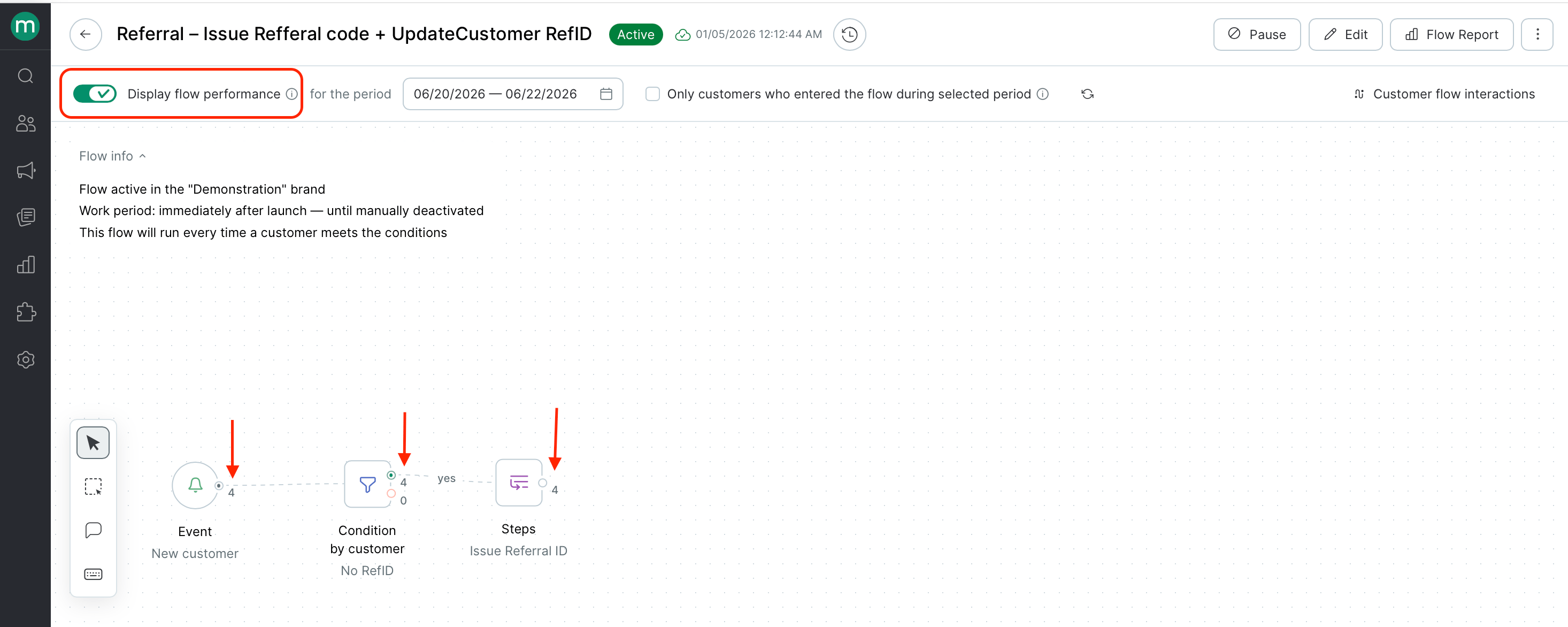Edit the flow
This screenshot has height=627, width=1568.
click(x=1345, y=34)
